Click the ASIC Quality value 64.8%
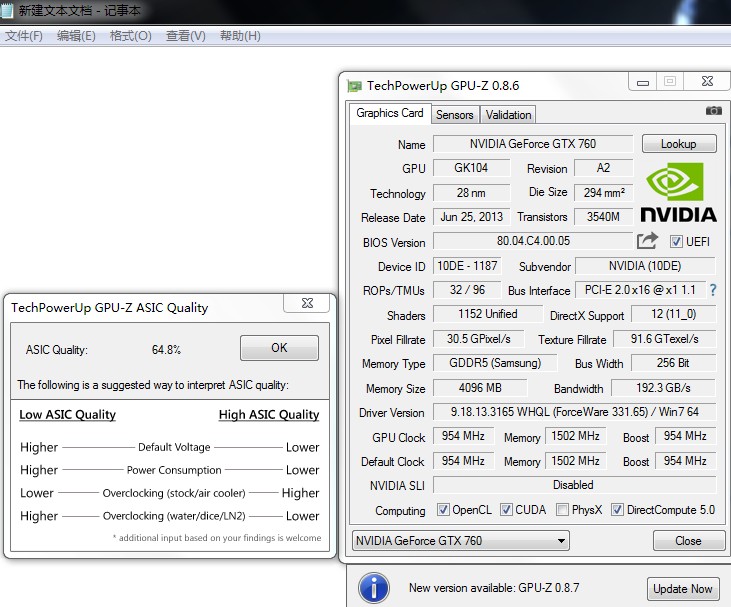Image resolution: width=731 pixels, height=607 pixels. 166,350
